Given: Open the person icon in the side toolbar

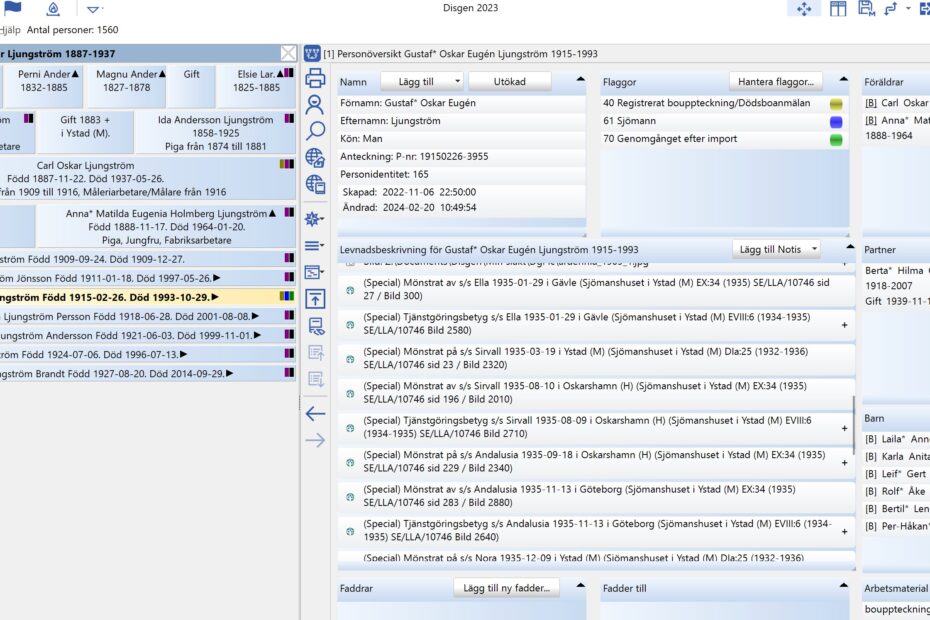Looking at the screenshot, I should pyautogui.click(x=315, y=104).
